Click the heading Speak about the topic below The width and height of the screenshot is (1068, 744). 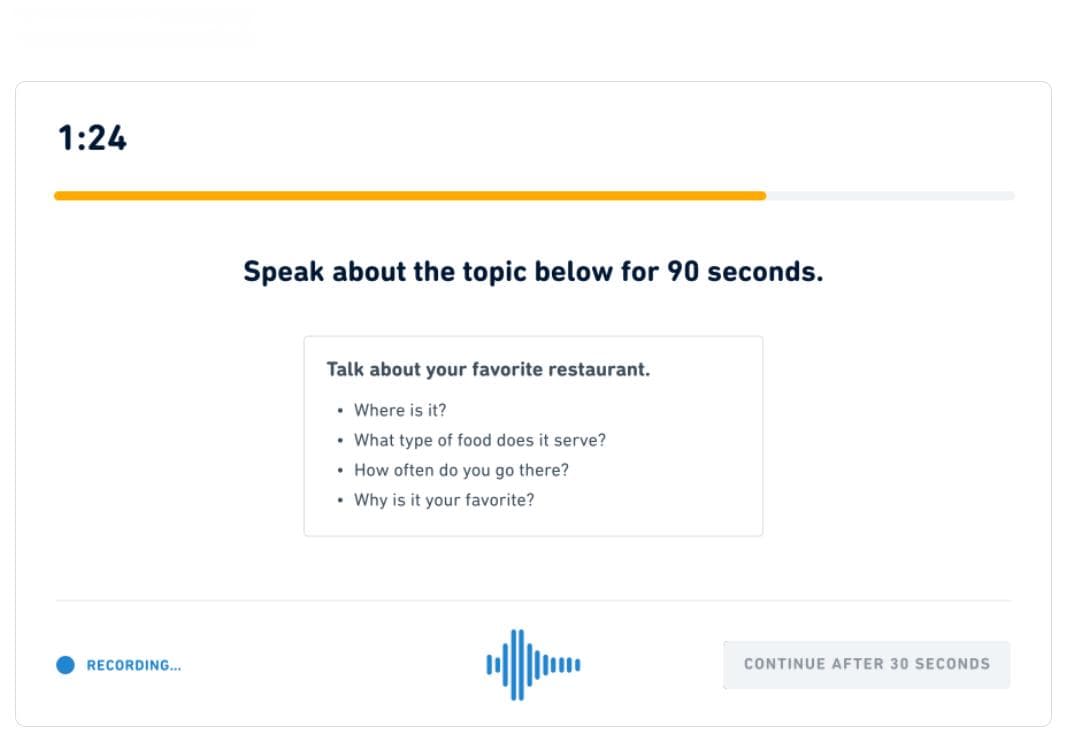pyautogui.click(x=533, y=272)
